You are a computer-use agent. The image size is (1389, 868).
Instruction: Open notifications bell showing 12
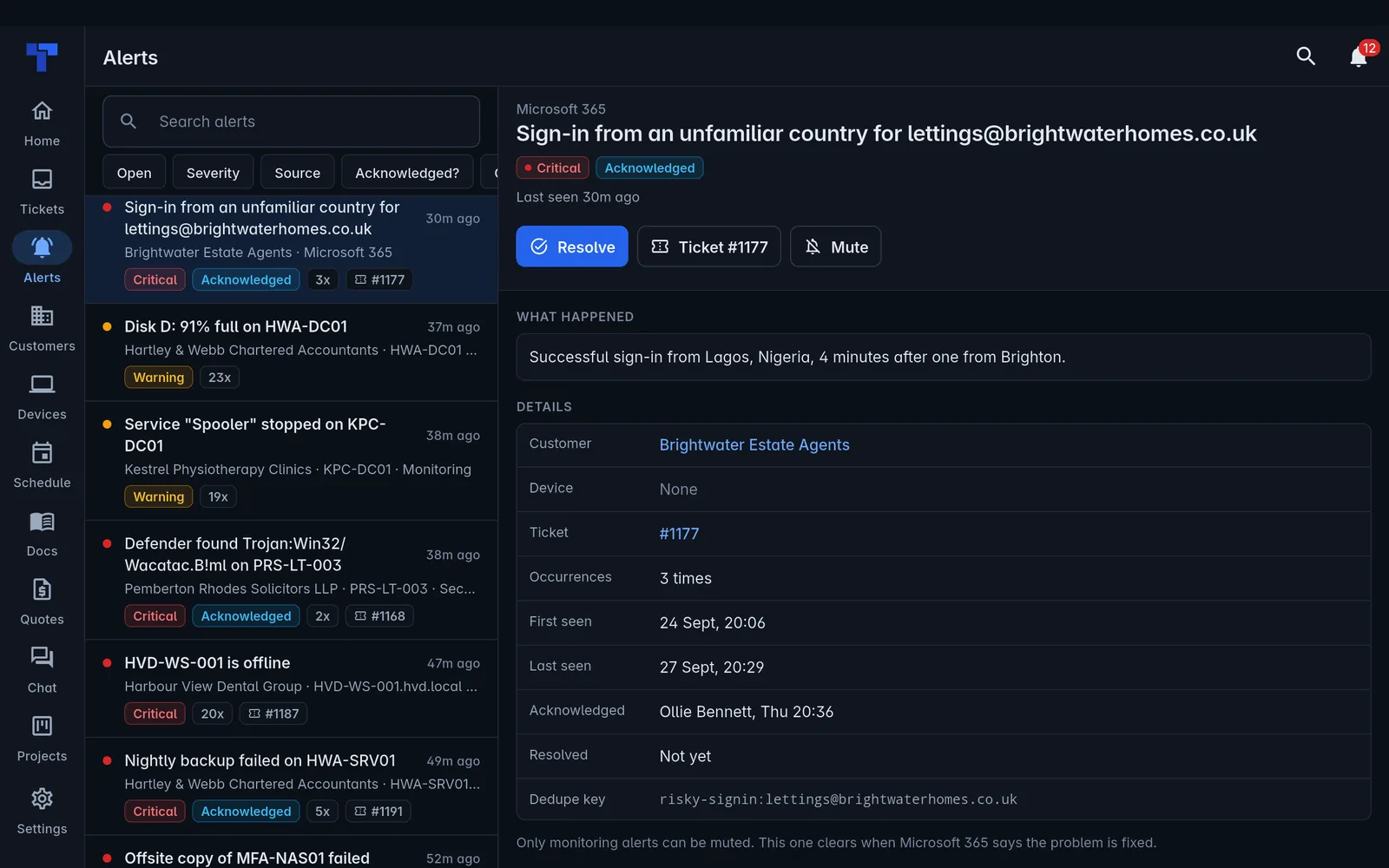pyautogui.click(x=1359, y=56)
